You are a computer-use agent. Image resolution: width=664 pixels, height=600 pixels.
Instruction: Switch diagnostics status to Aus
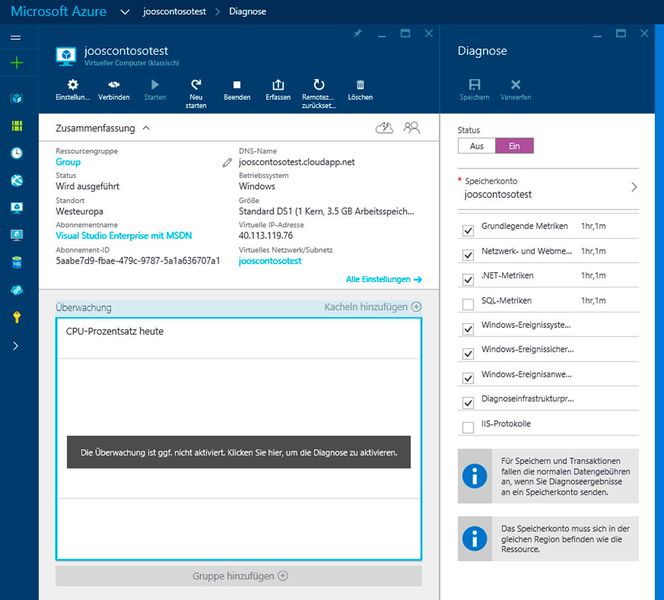coord(477,146)
